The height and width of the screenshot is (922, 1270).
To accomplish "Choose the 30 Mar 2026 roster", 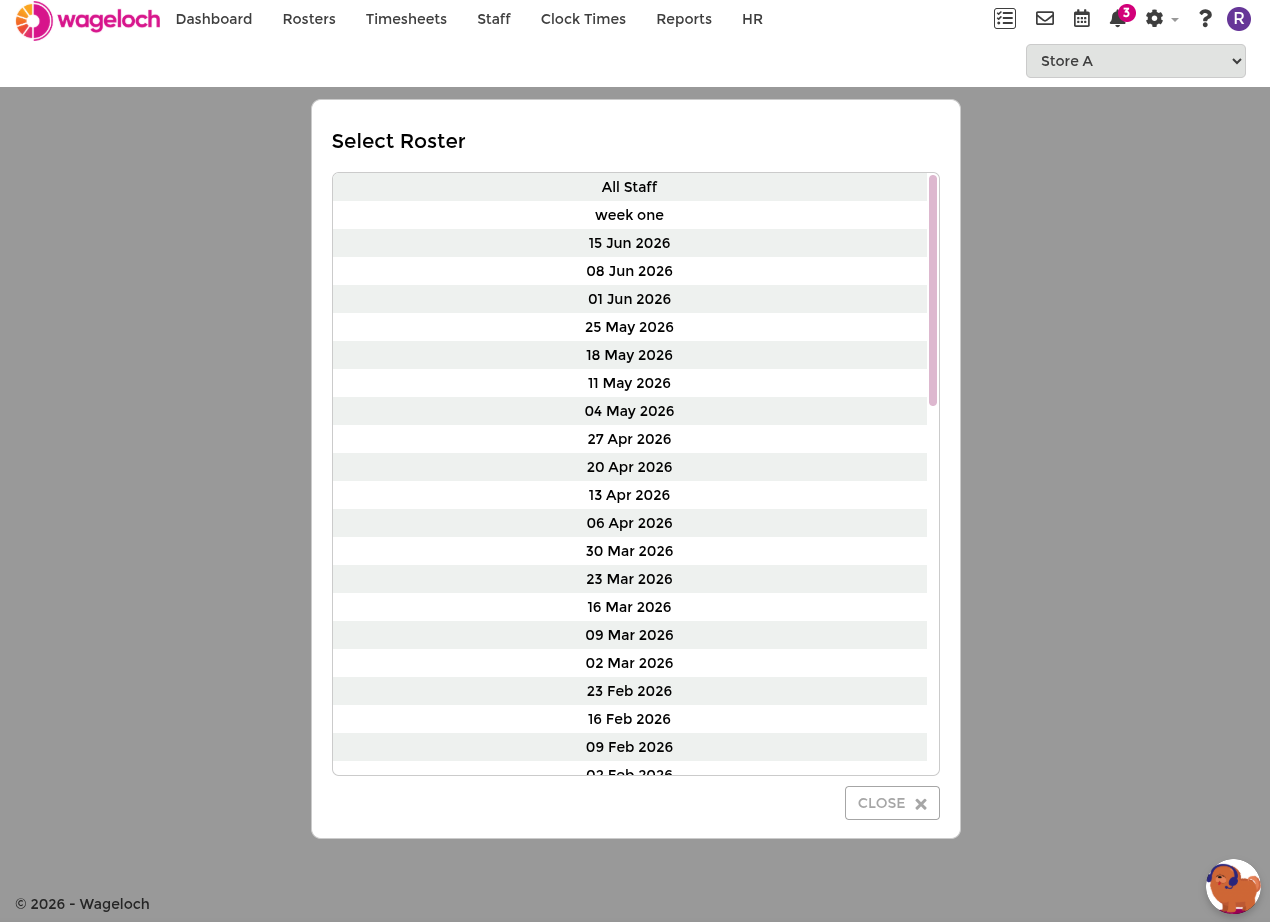I will point(630,551).
